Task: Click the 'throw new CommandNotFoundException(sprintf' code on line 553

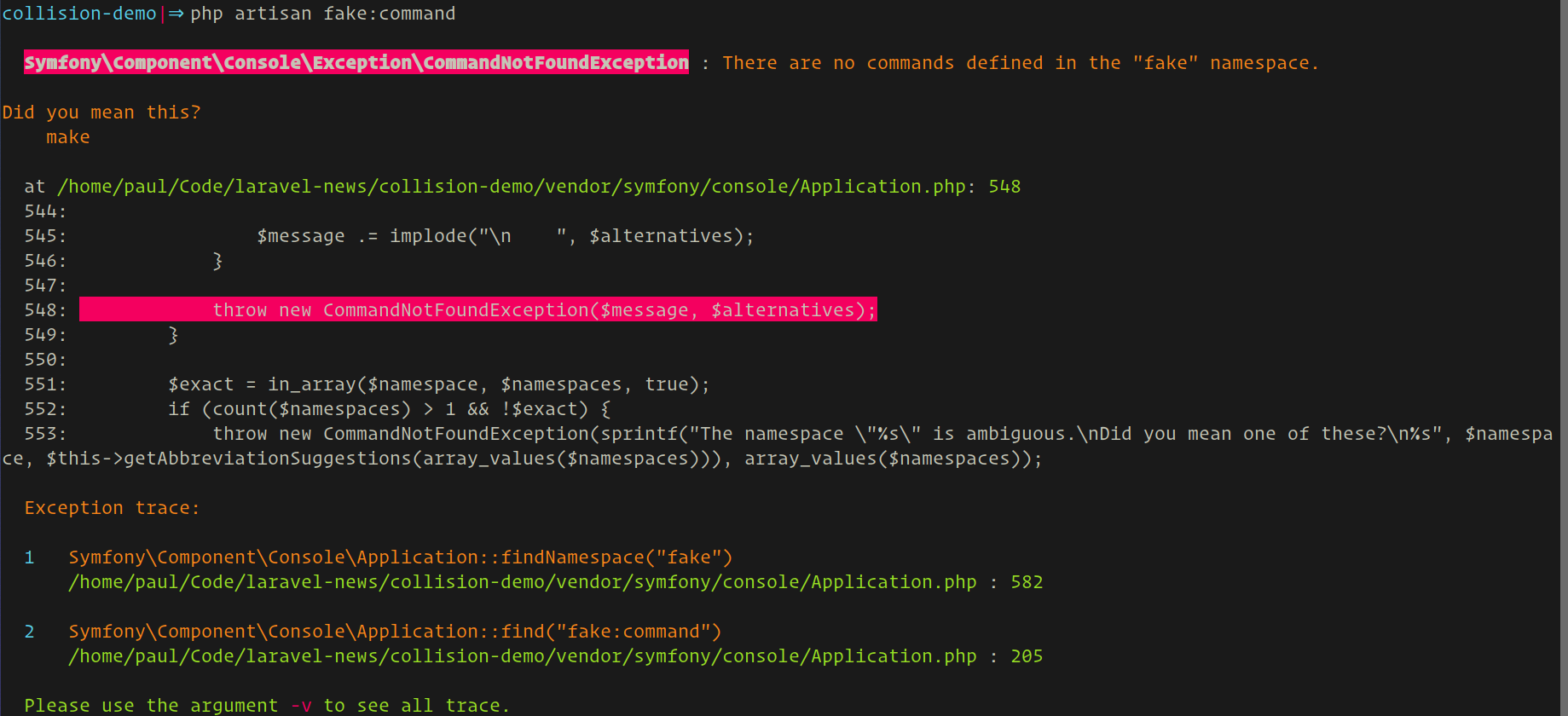Action: coord(882,434)
